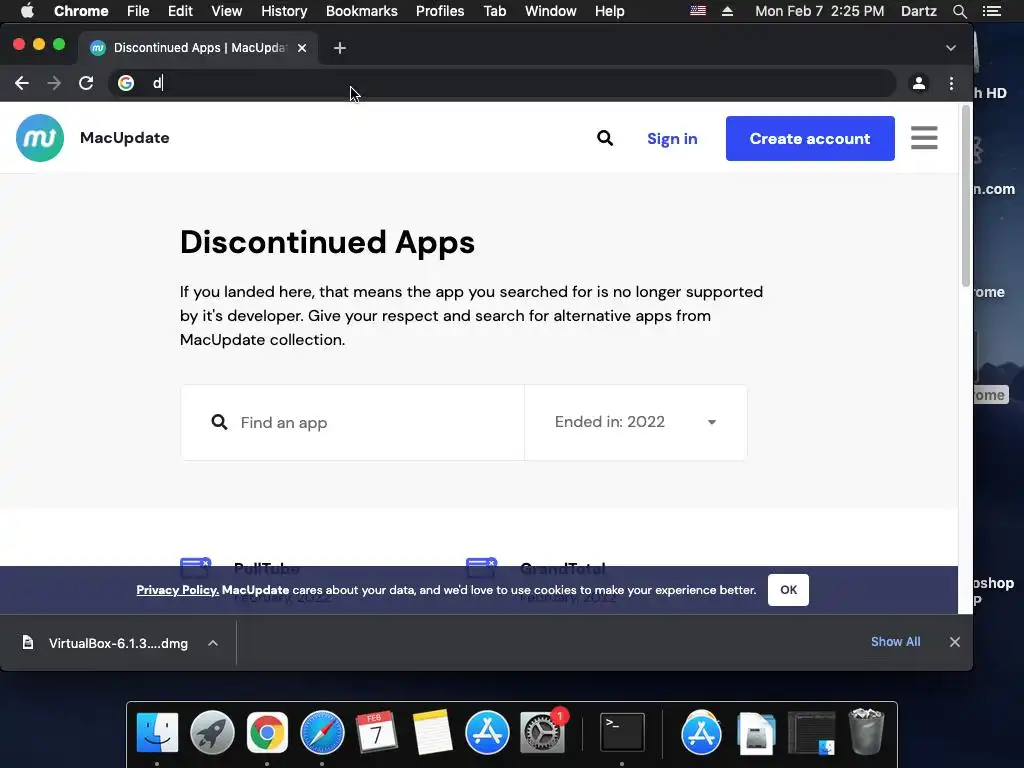Open the Apple menu

tap(27, 11)
